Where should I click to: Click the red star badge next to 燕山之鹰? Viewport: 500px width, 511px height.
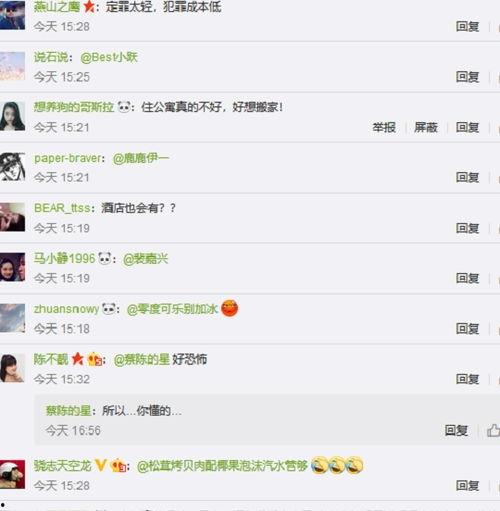(x=89, y=6)
